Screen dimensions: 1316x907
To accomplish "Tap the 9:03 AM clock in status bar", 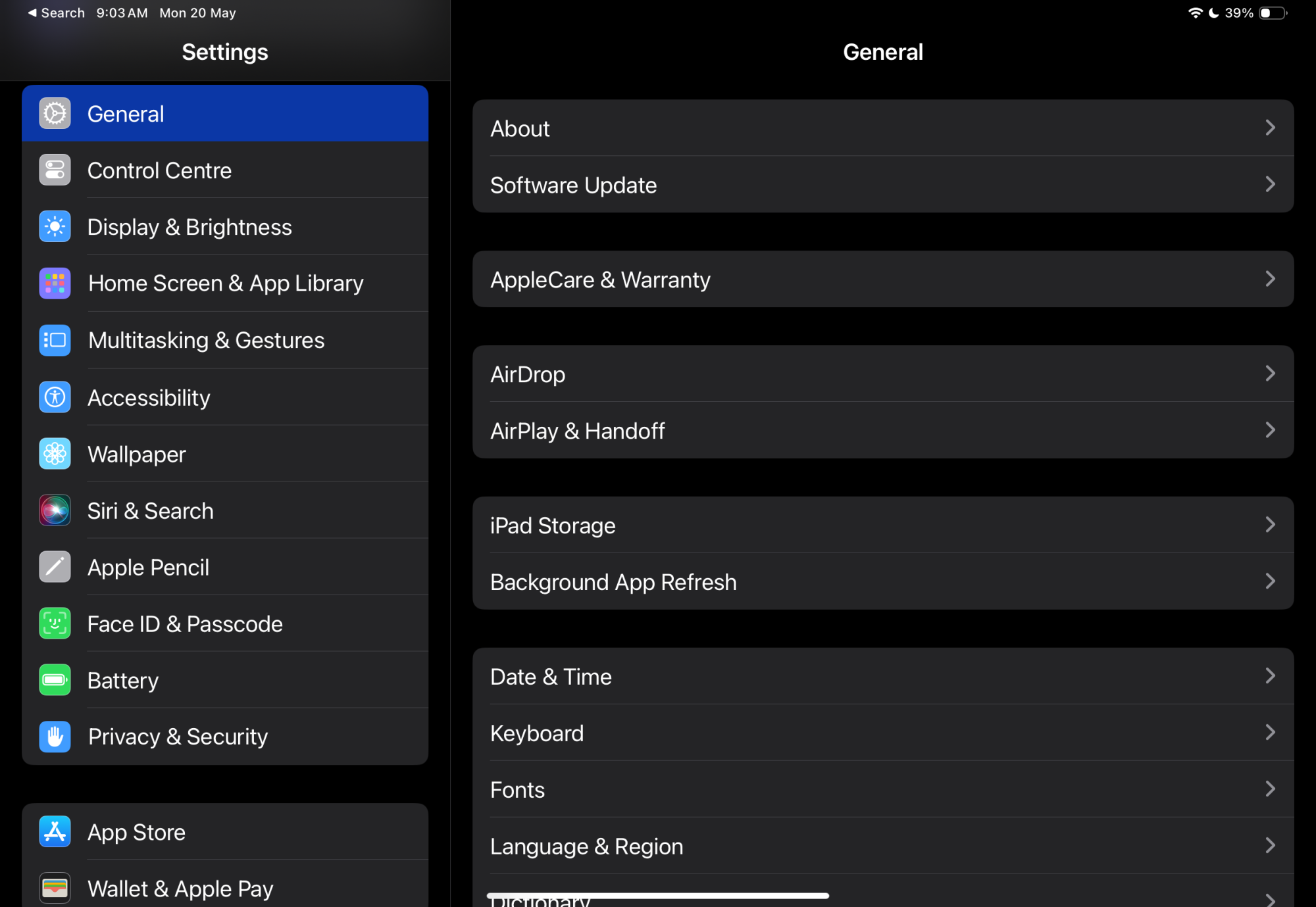I will pos(122,13).
